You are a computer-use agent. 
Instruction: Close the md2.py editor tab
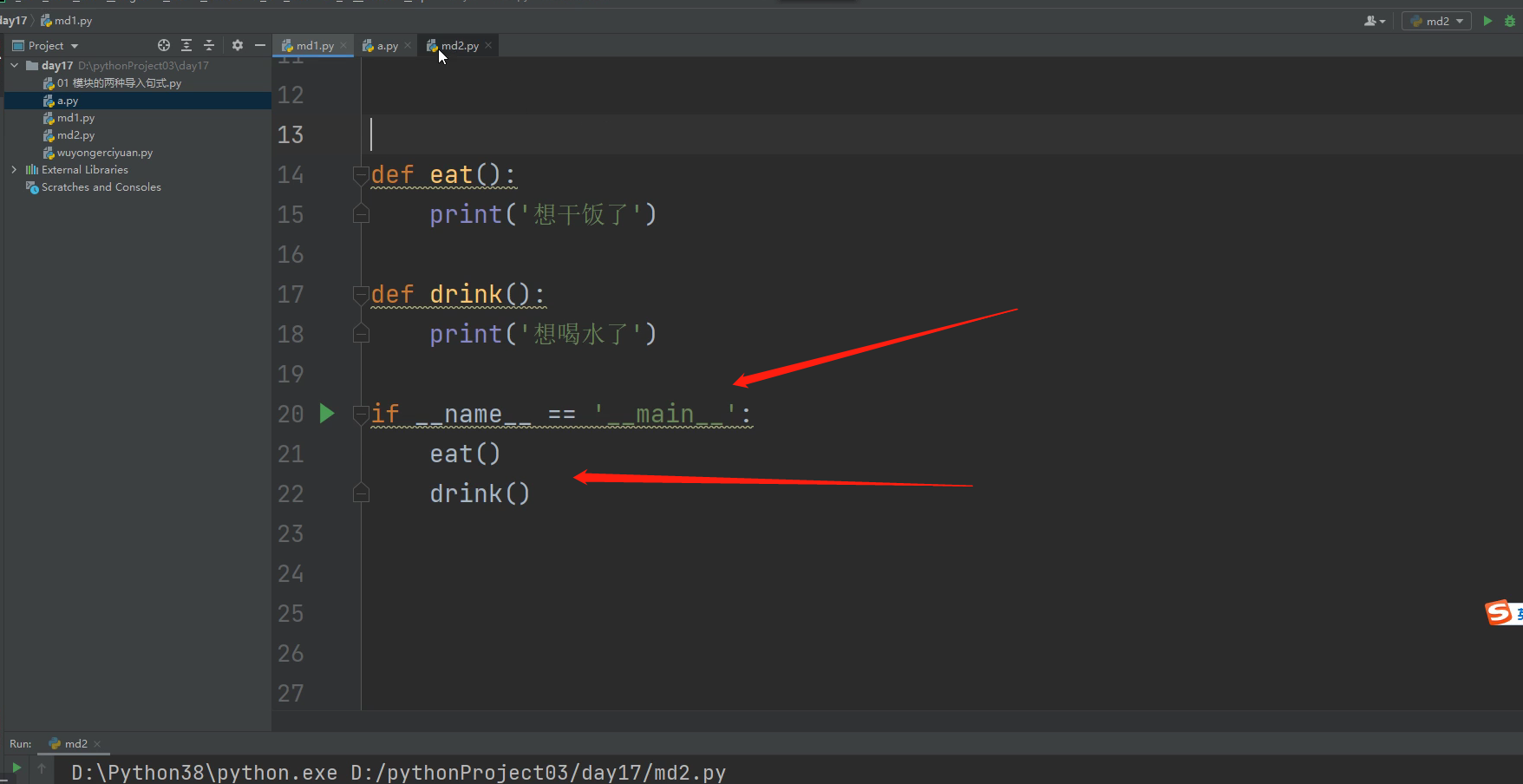coord(488,45)
